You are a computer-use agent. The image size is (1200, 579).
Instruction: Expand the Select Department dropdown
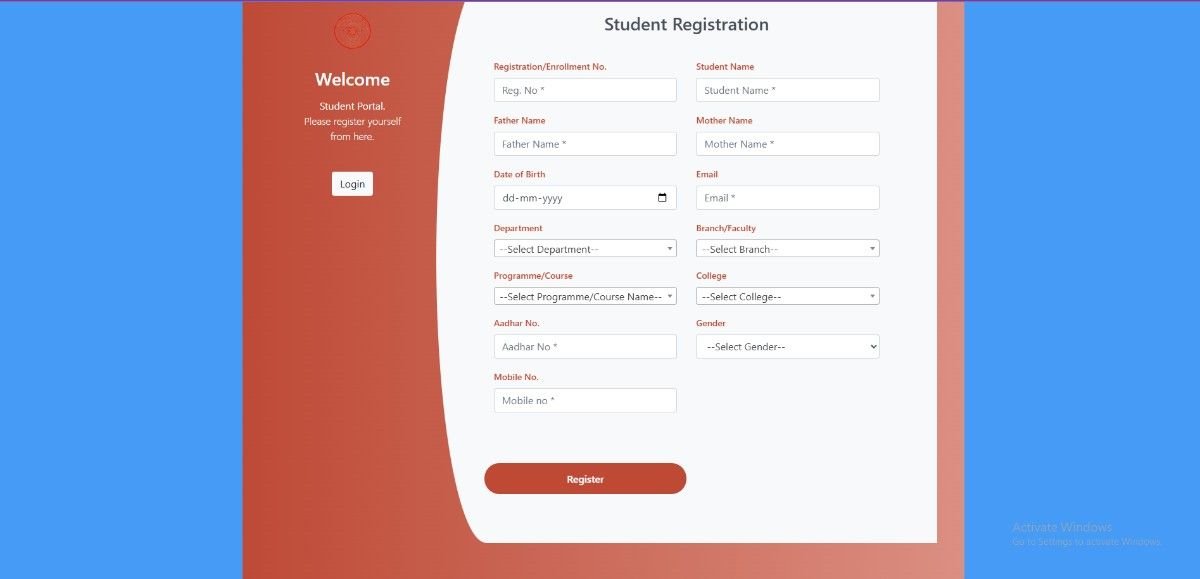[585, 249]
